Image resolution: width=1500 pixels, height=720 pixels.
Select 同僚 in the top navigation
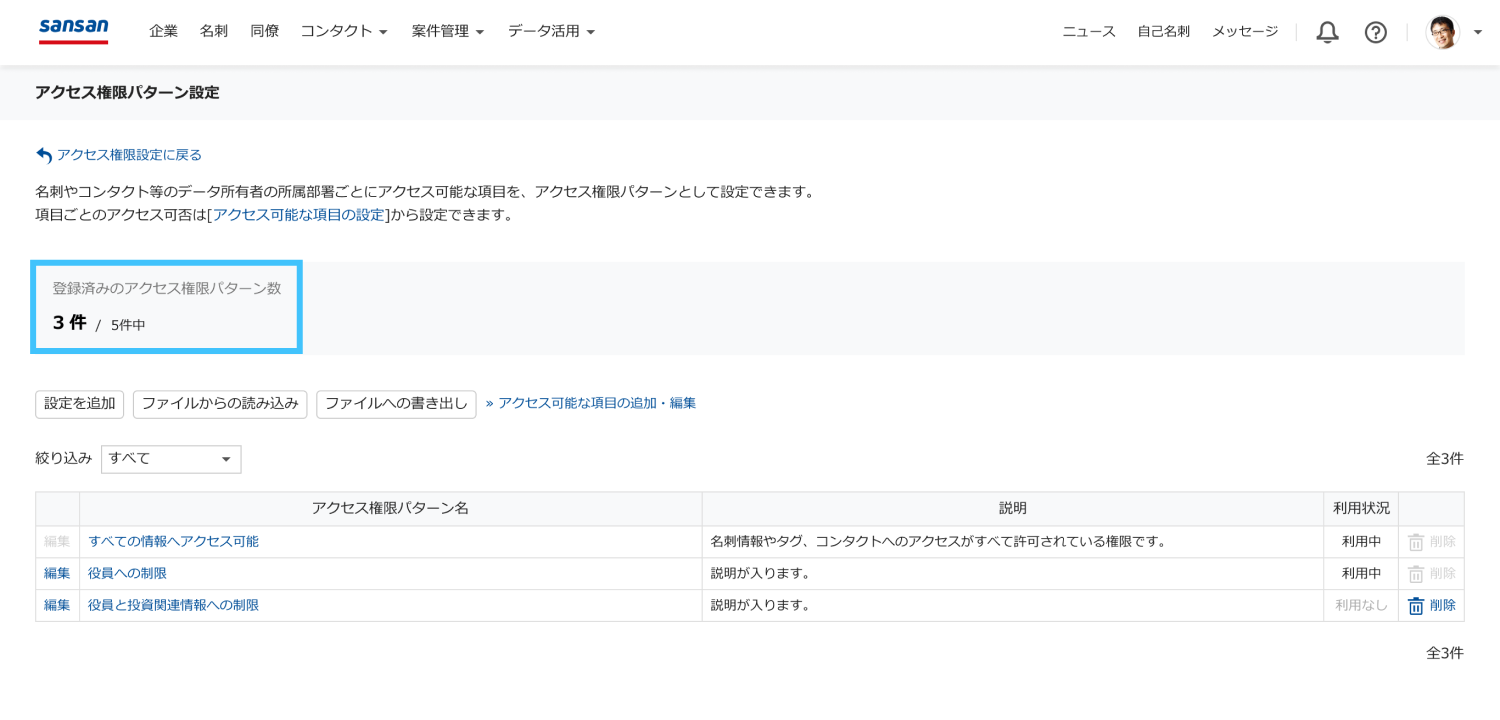click(265, 32)
